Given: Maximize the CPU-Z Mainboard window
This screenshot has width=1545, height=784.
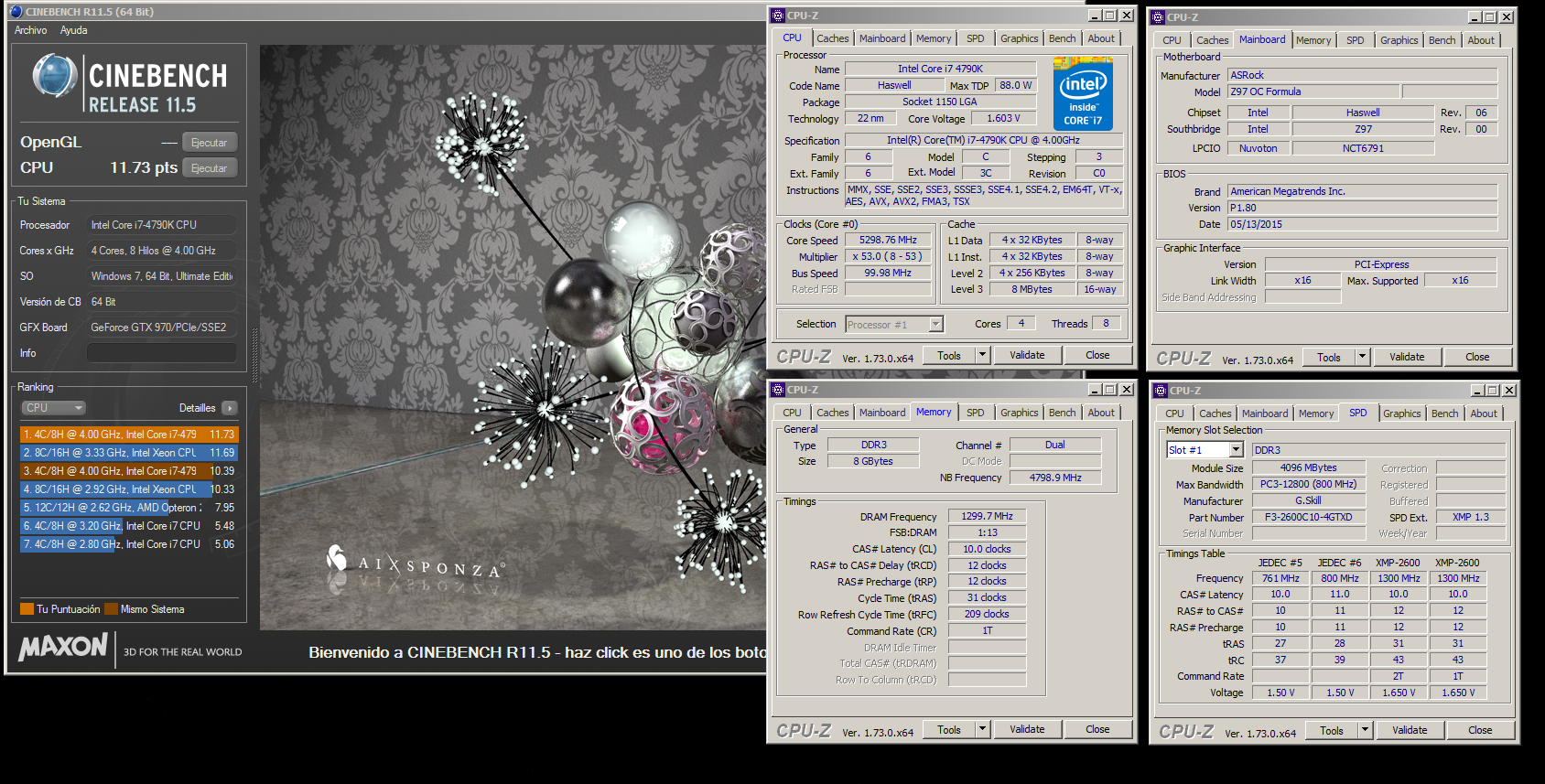Looking at the screenshot, I should pyautogui.click(x=1490, y=17).
